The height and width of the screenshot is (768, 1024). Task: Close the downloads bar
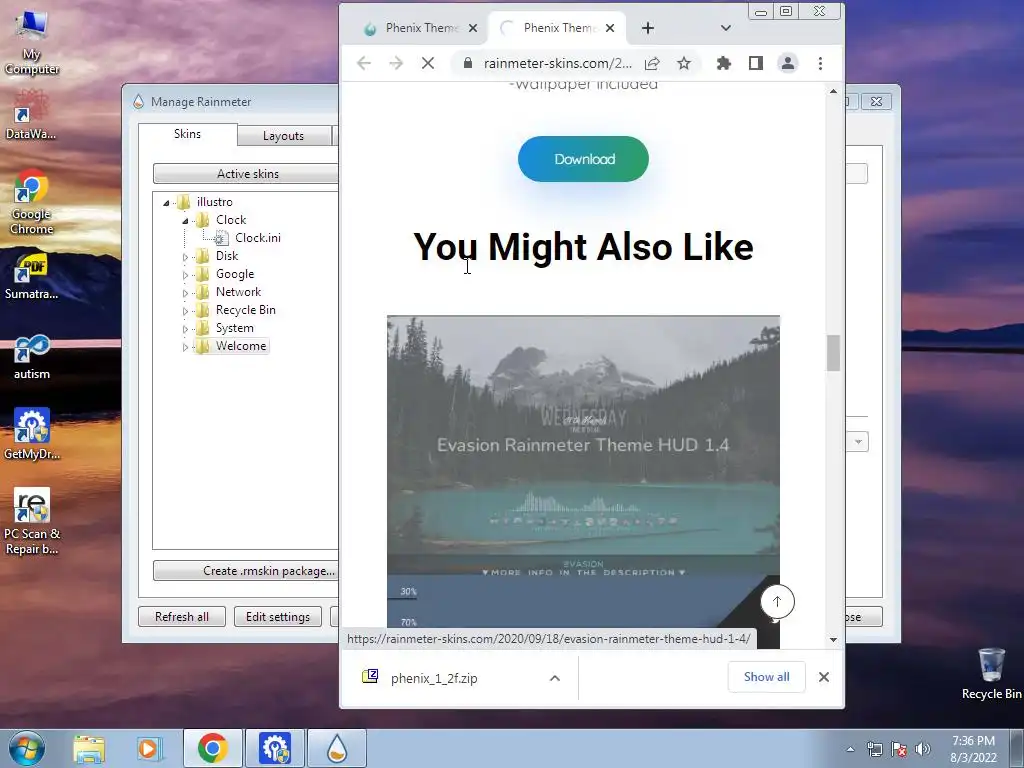click(824, 677)
